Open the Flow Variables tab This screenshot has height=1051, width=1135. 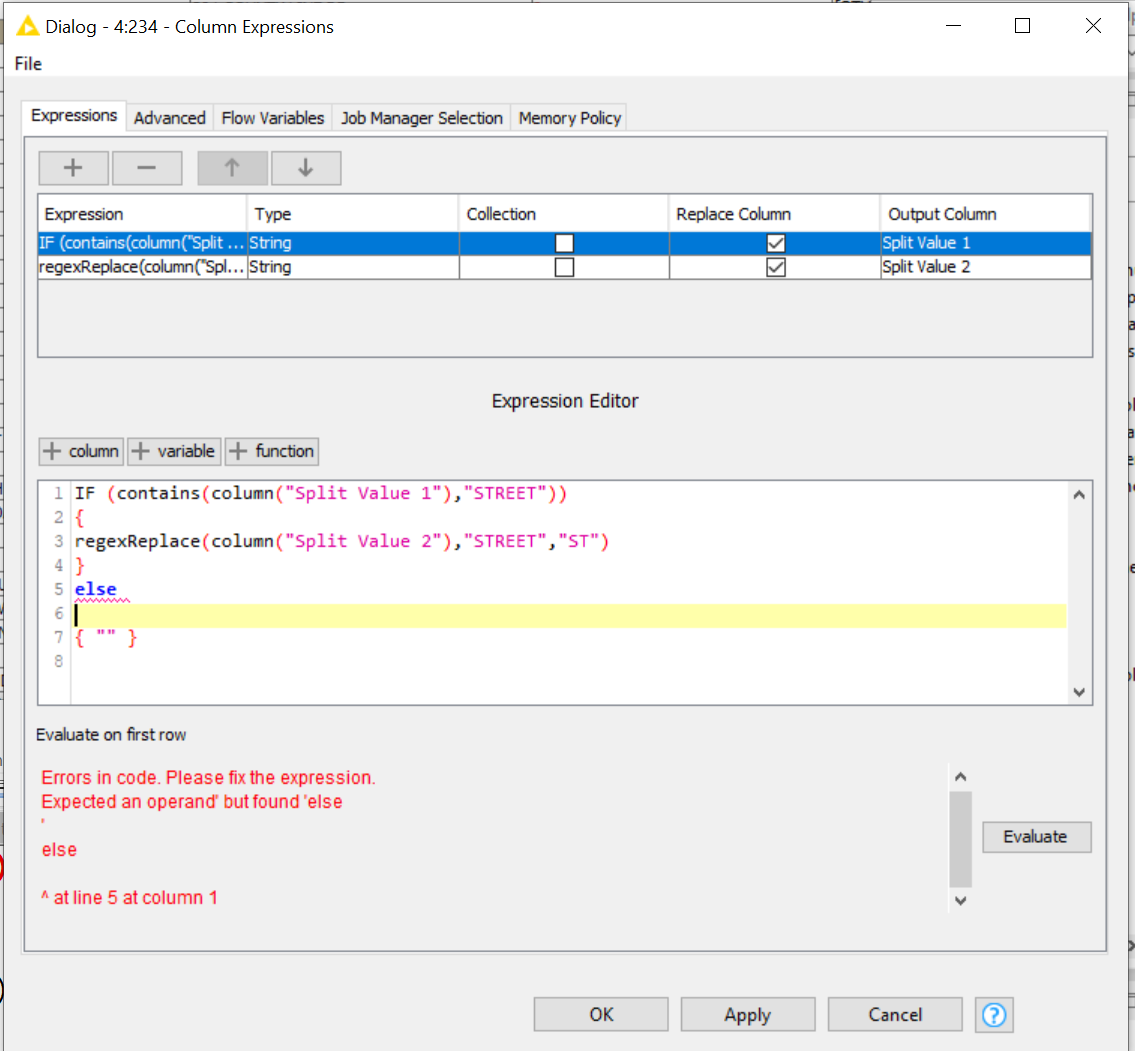pos(273,118)
